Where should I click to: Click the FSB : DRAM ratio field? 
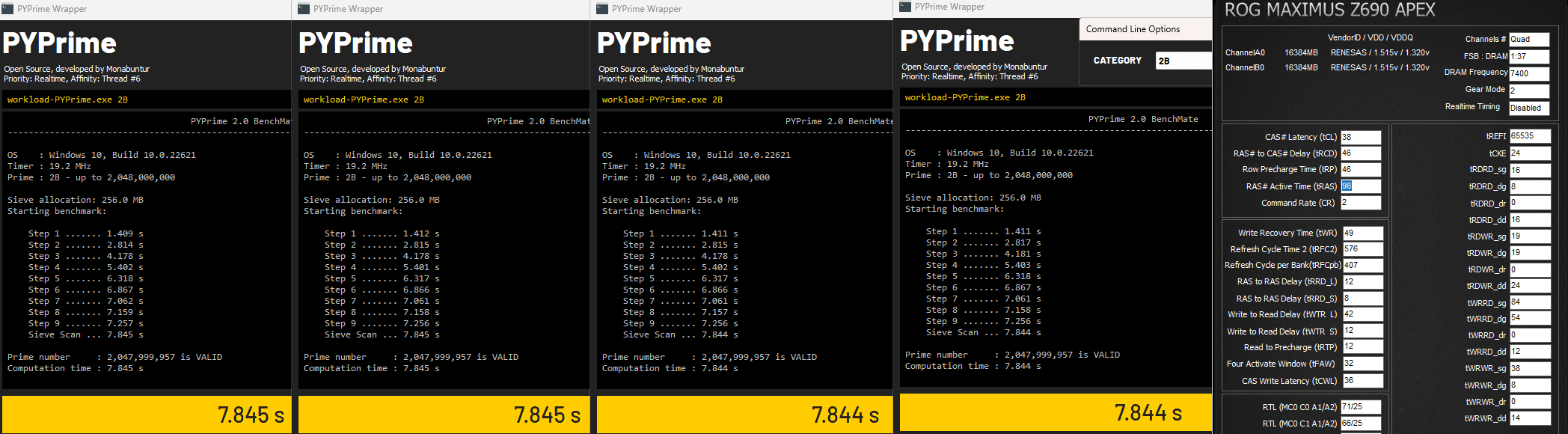point(1529,56)
